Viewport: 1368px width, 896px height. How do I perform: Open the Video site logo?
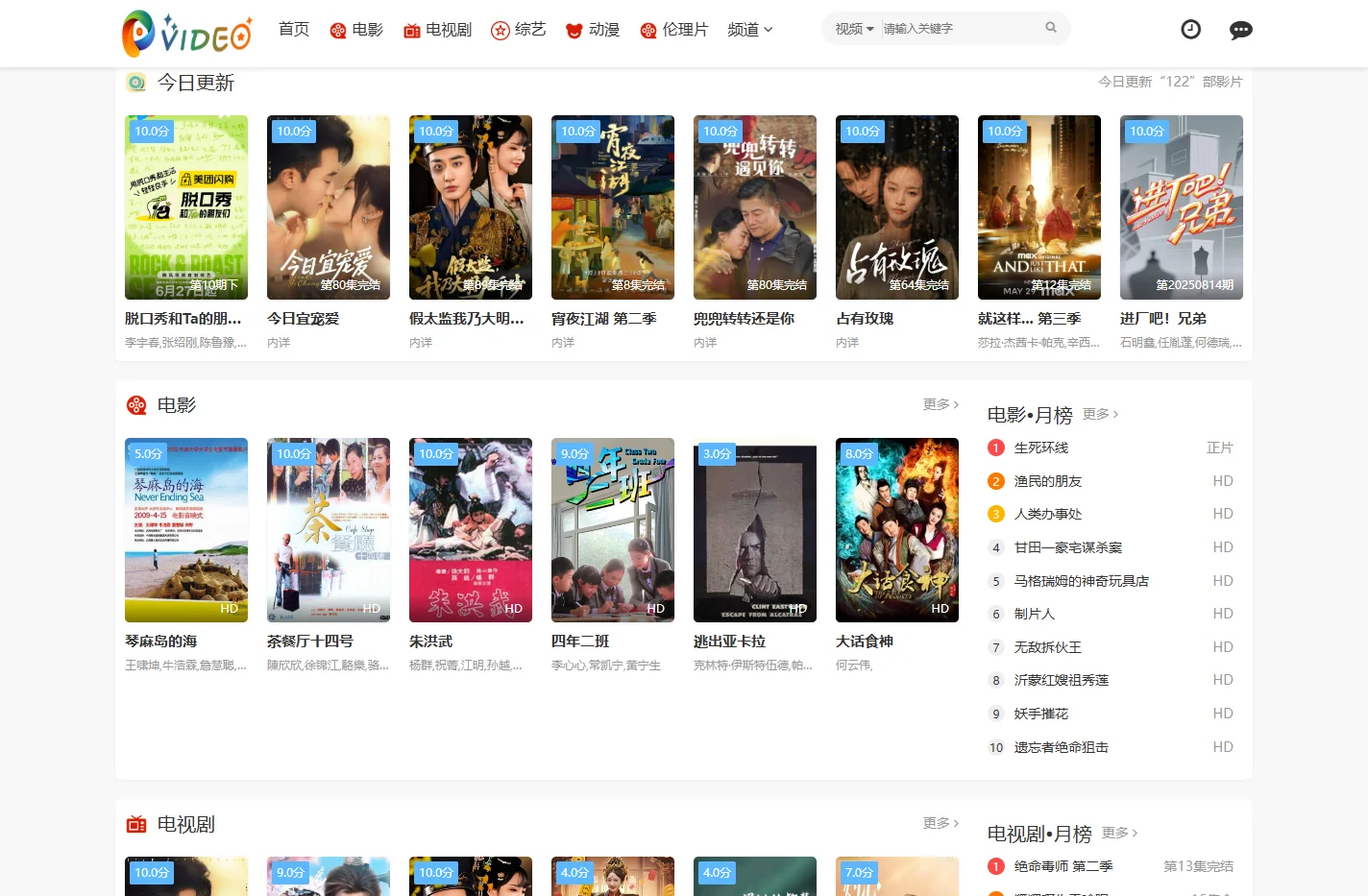[x=187, y=34]
